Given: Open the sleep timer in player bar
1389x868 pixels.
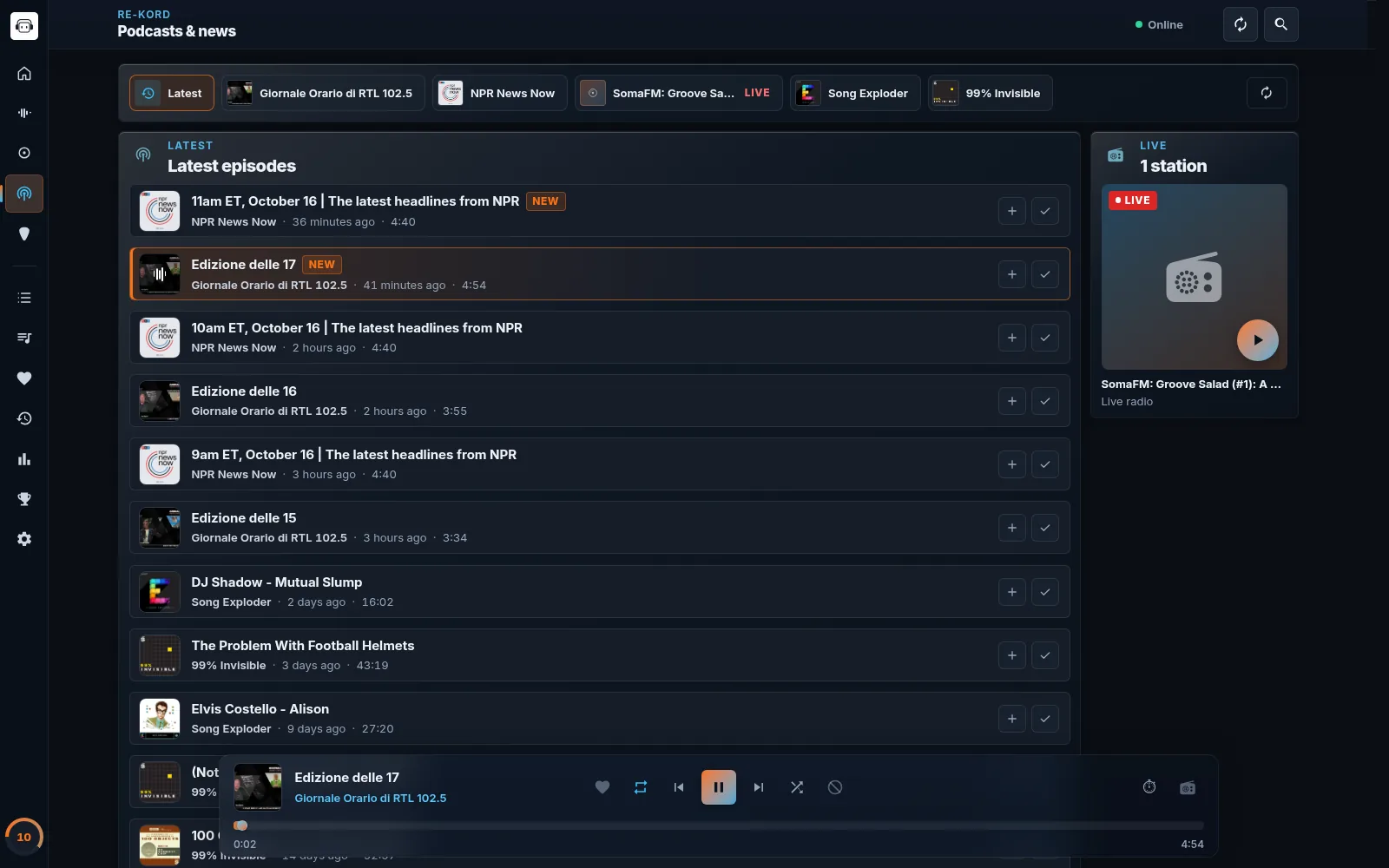Looking at the screenshot, I should pos(1149,787).
